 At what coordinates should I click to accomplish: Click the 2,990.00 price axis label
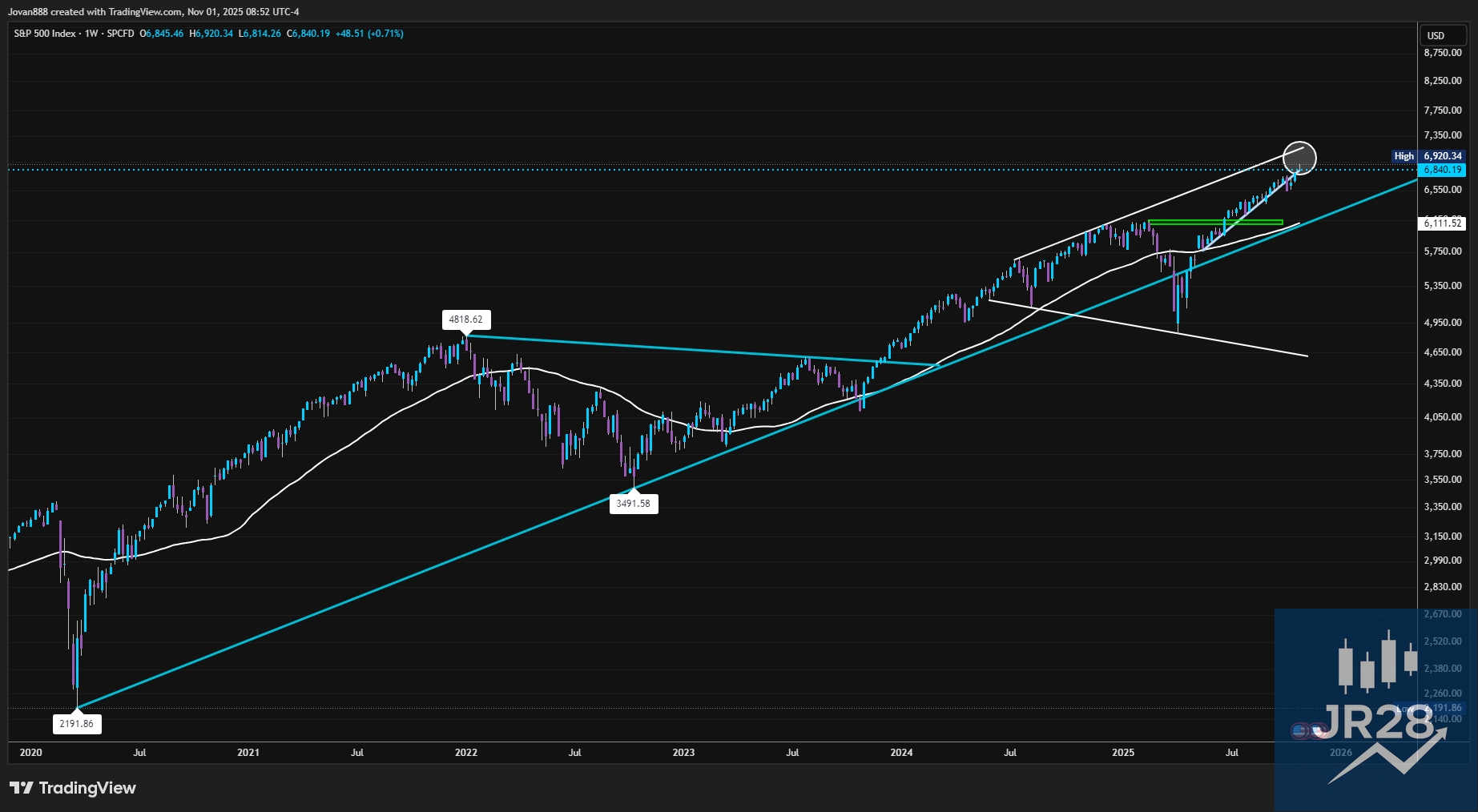[x=1442, y=561]
